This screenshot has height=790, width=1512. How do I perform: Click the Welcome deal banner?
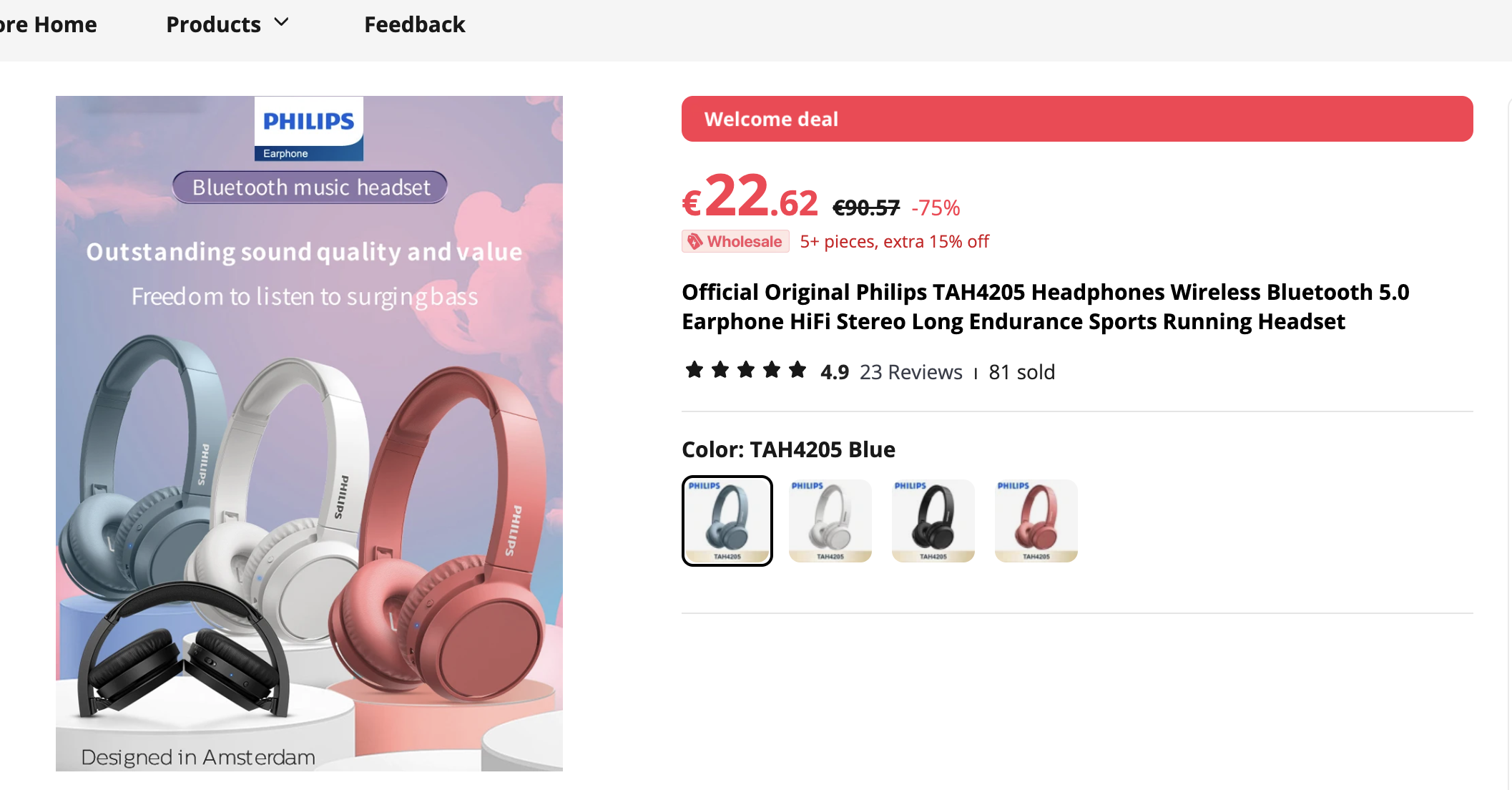coord(1076,119)
